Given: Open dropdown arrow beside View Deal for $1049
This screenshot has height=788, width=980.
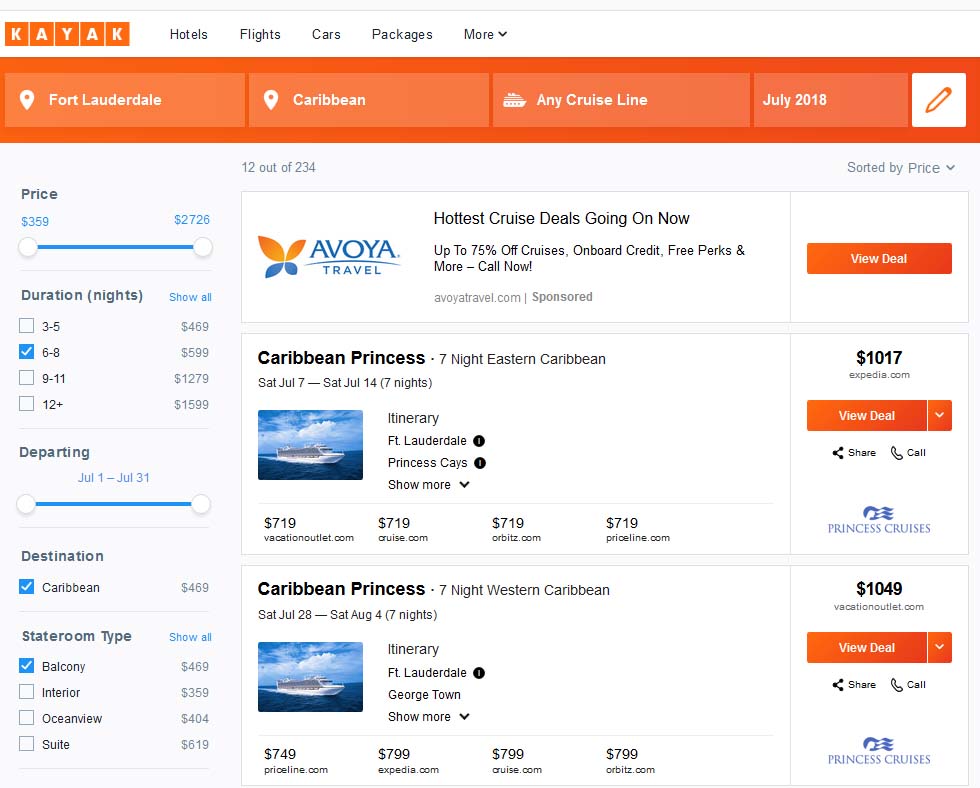Looking at the screenshot, I should (x=939, y=647).
